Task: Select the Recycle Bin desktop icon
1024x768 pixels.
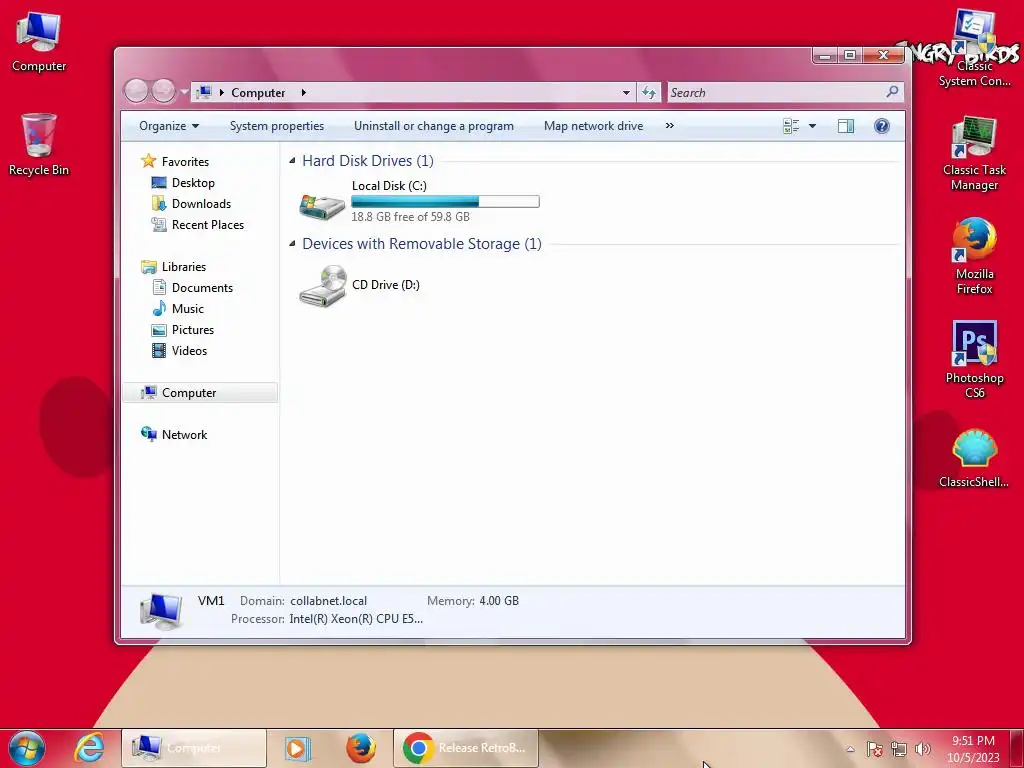Action: [39, 145]
